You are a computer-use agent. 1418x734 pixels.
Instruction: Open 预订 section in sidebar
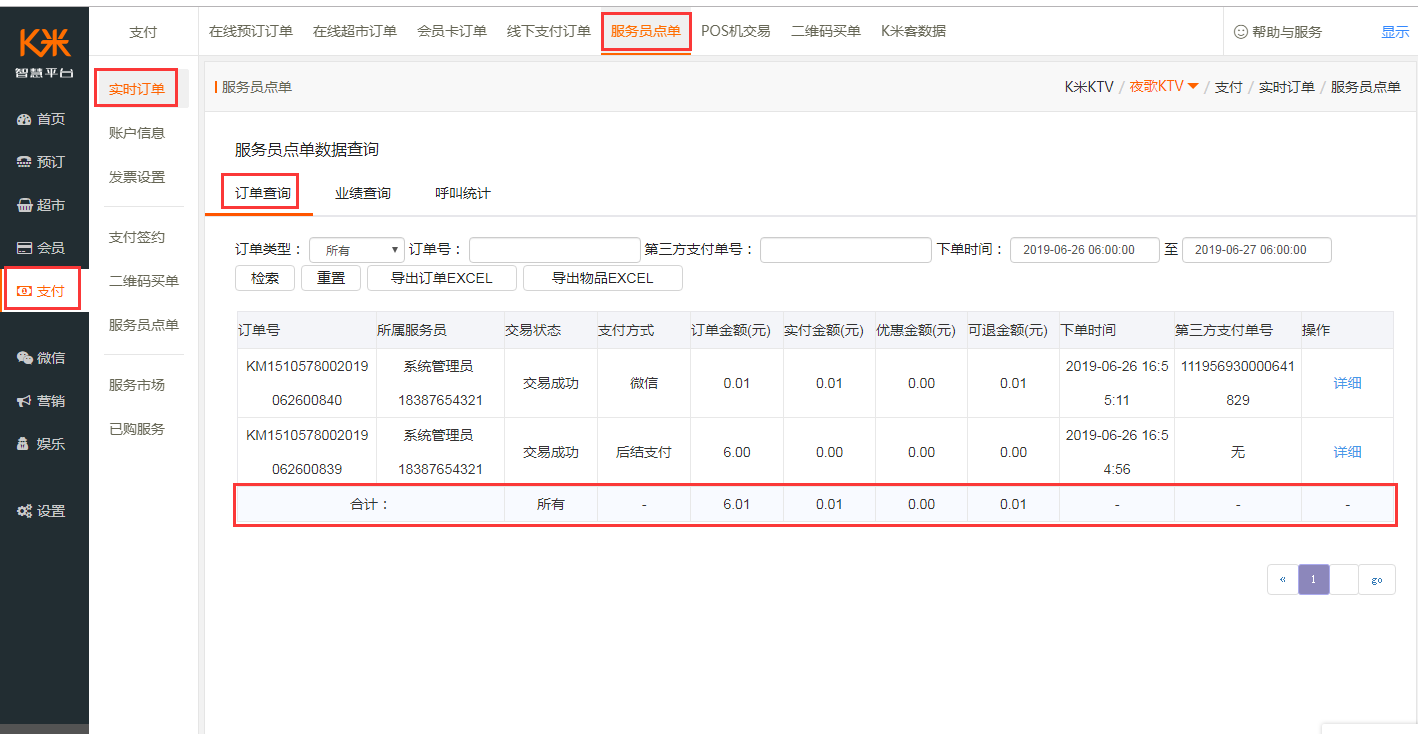(x=42, y=162)
